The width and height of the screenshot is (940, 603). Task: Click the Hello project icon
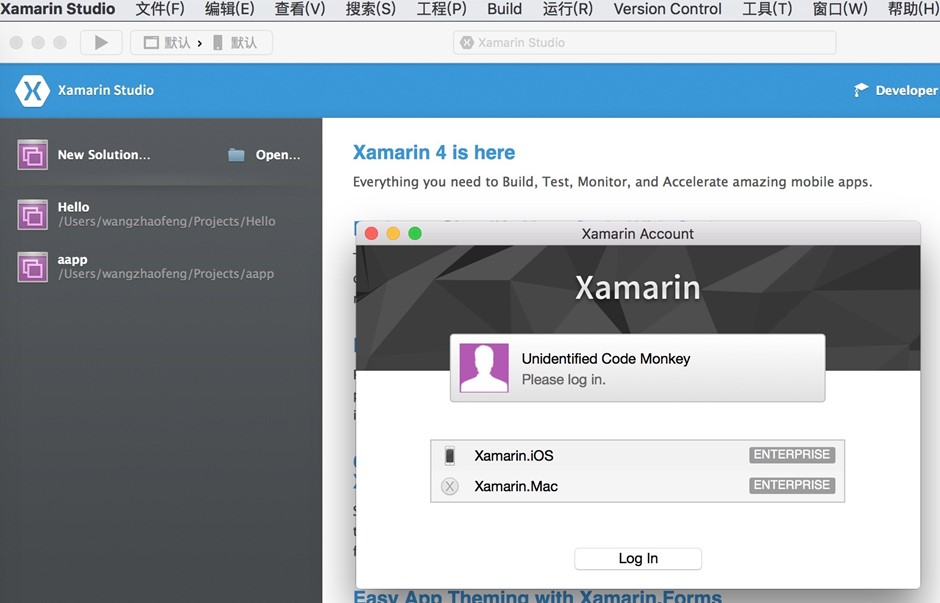[x=32, y=215]
